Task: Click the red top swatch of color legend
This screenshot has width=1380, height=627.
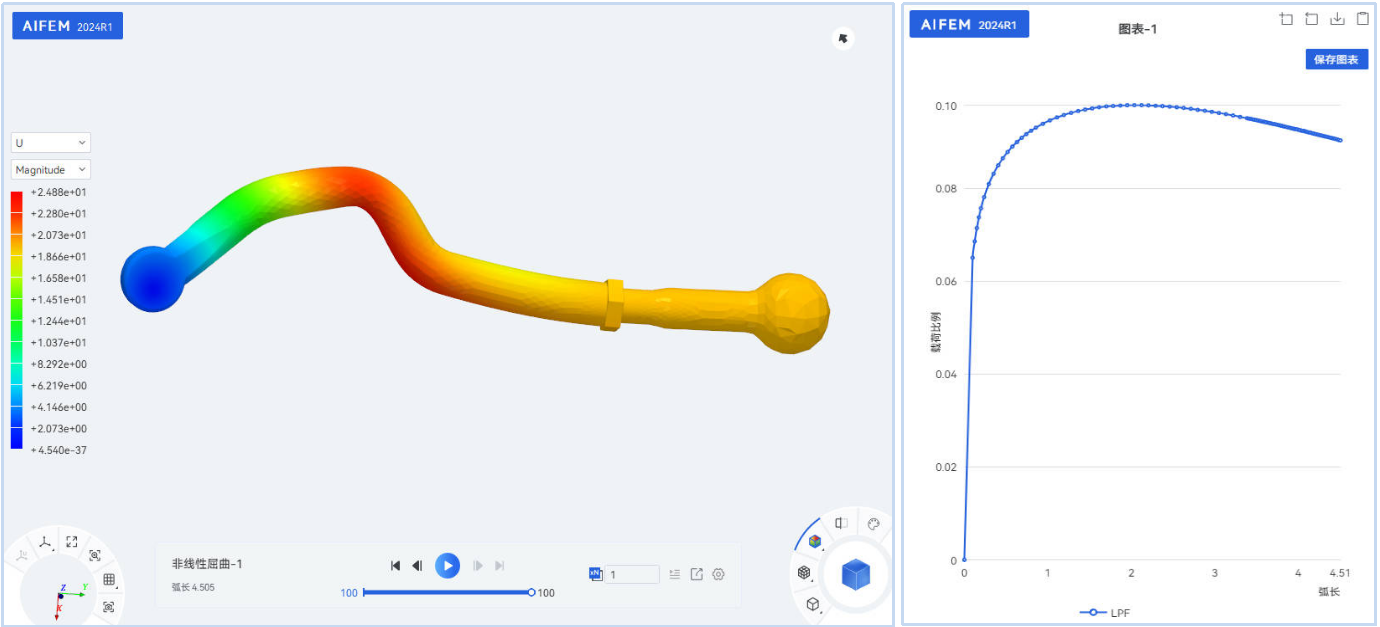Action: tap(16, 201)
